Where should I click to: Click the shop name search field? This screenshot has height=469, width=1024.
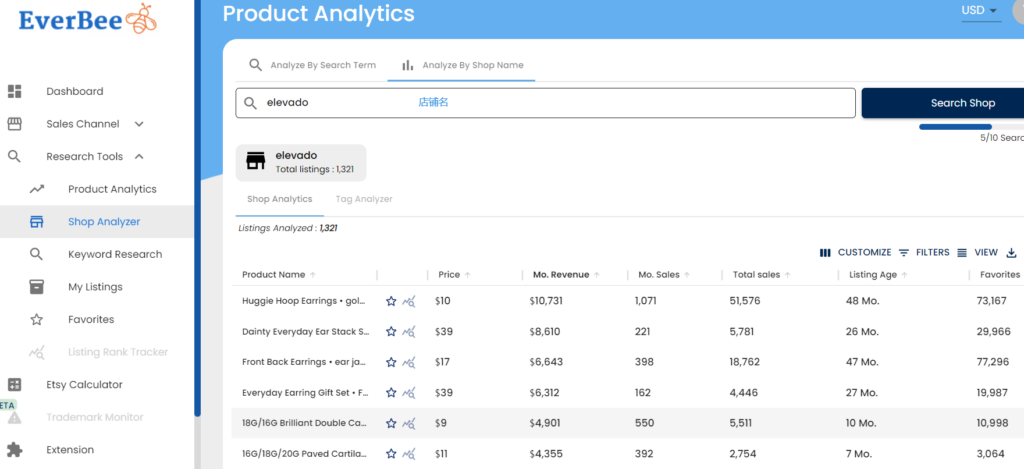pyautogui.click(x=545, y=103)
